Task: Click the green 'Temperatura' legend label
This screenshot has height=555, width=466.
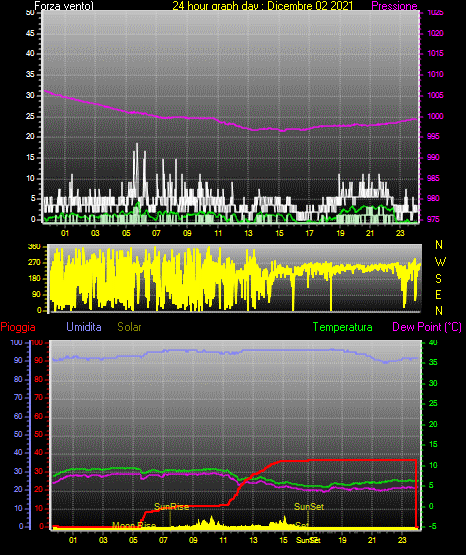Action: point(342,327)
